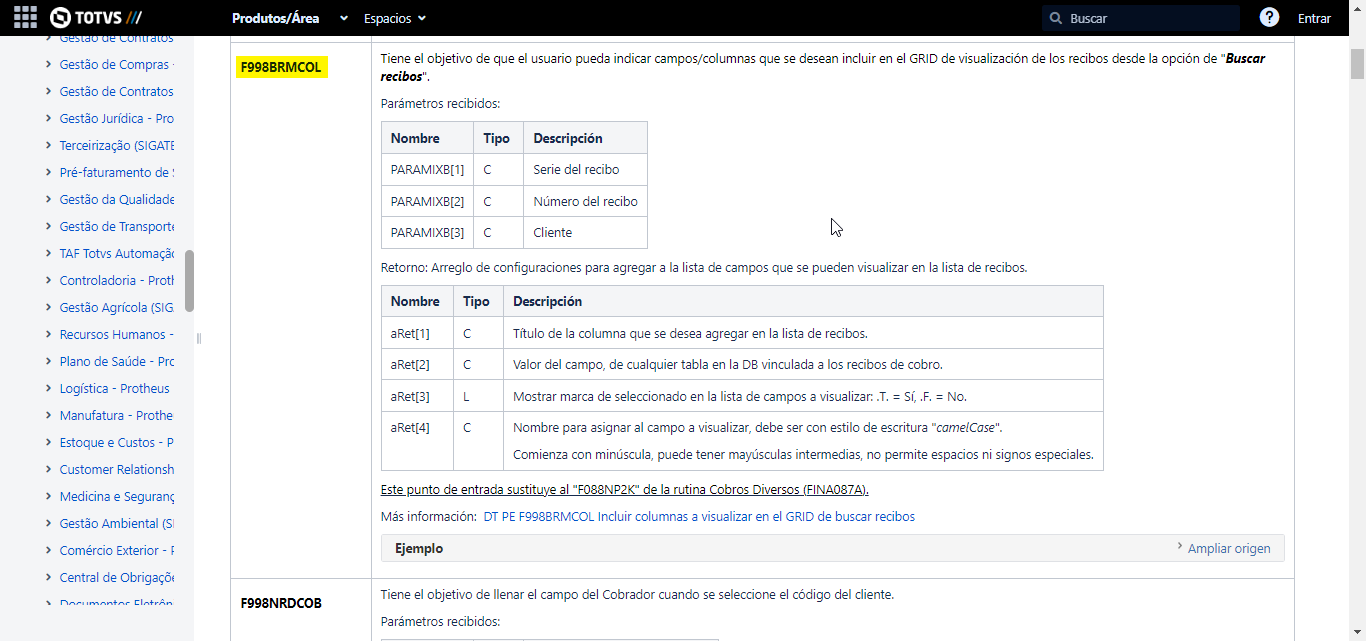This screenshot has height=641, width=1366.
Task: Click the search magnifier icon
Action: coord(1056,18)
